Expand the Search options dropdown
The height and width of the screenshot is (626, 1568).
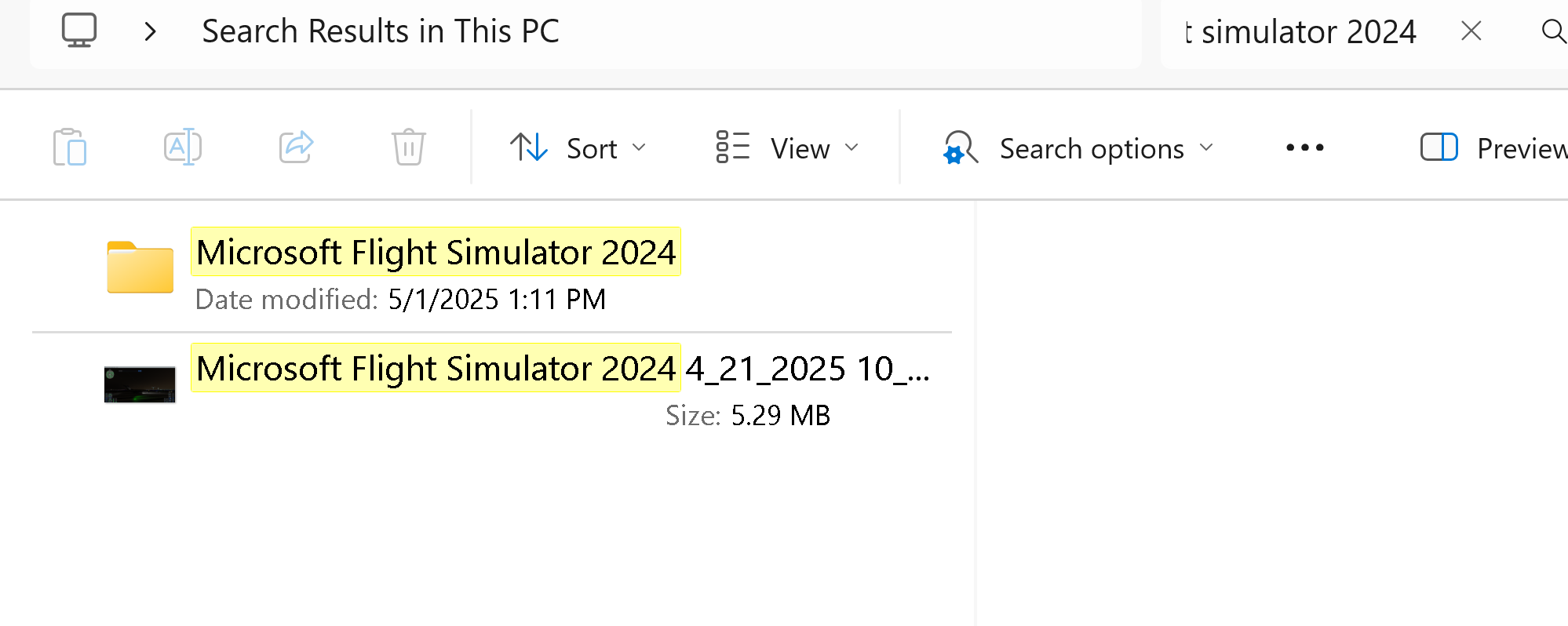point(1078,147)
